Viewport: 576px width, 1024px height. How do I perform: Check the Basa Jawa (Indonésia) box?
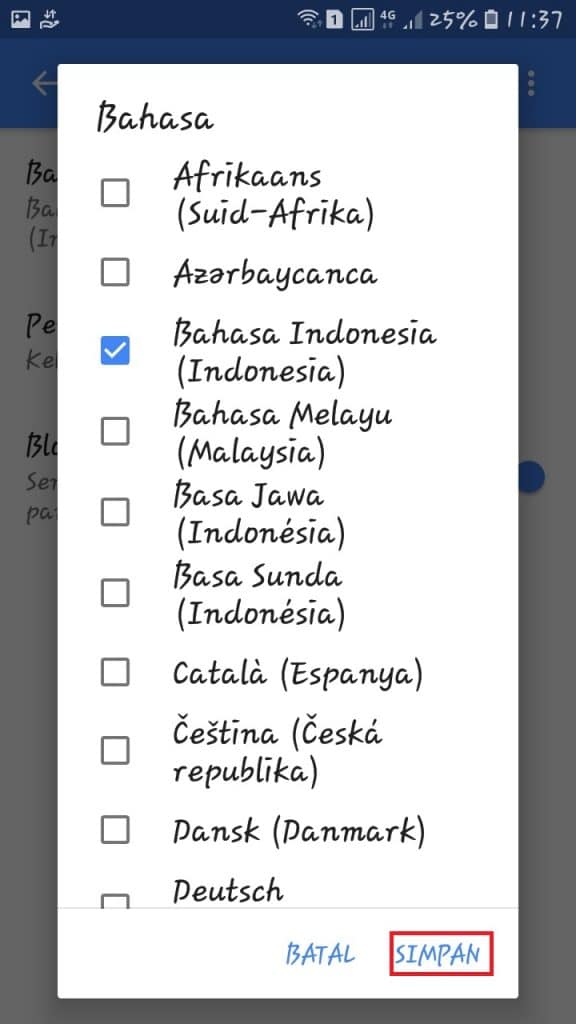114,512
